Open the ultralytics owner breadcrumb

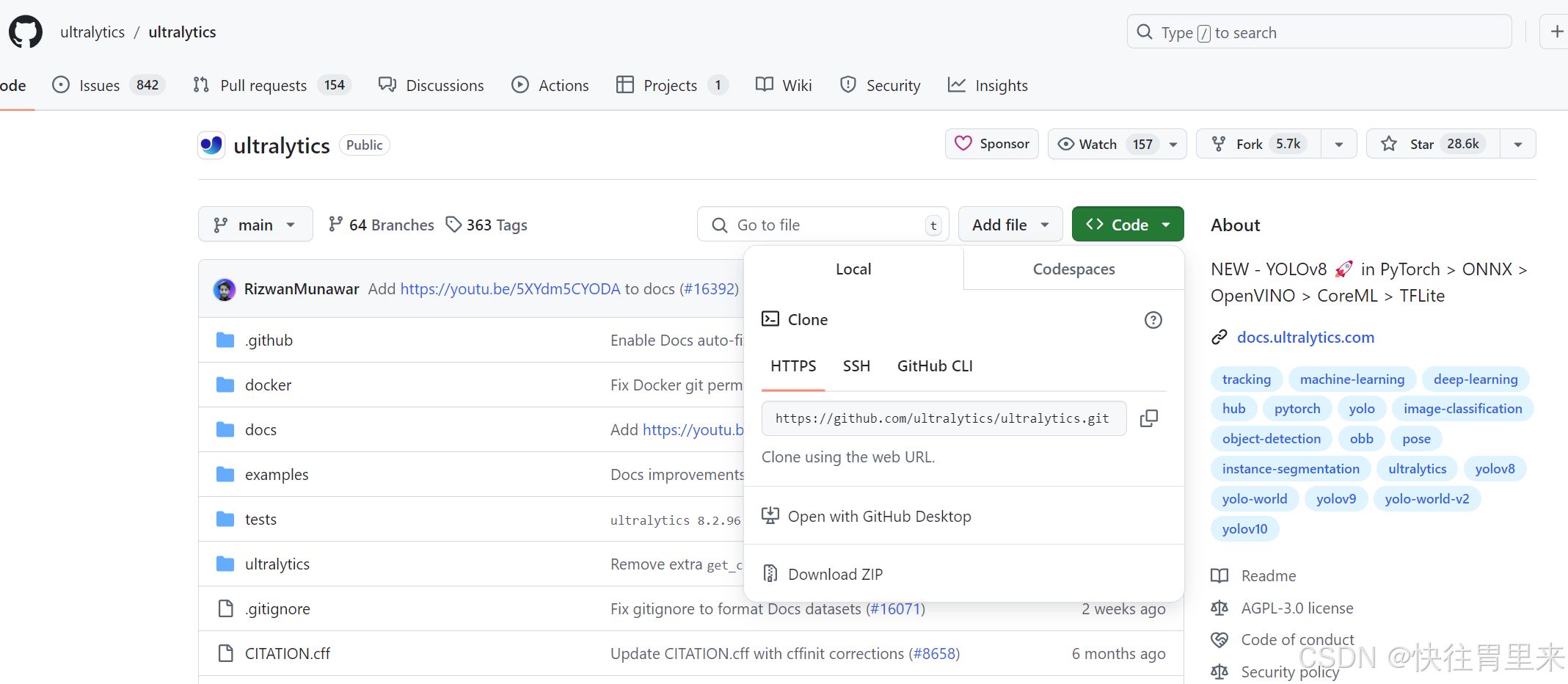pyautogui.click(x=92, y=32)
